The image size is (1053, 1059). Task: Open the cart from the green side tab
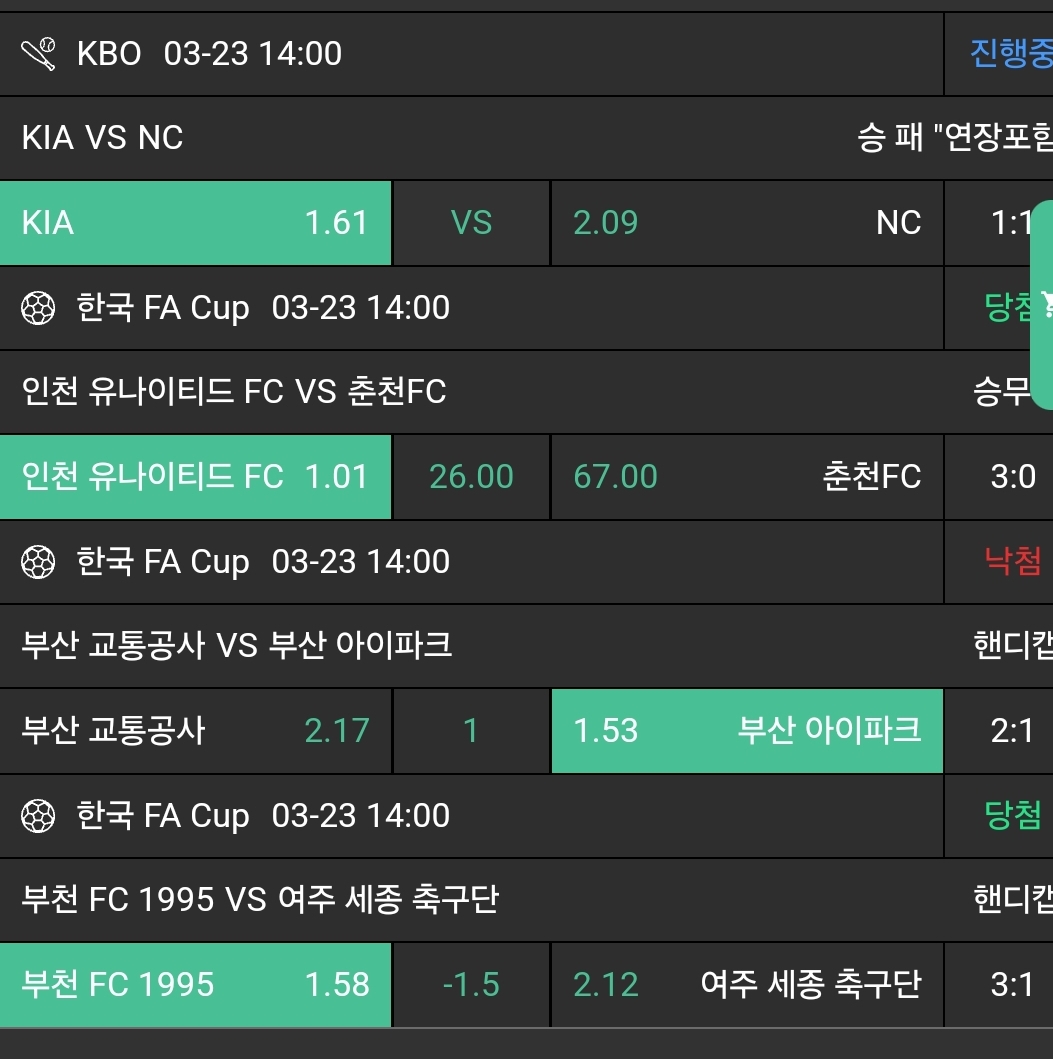[1043, 304]
